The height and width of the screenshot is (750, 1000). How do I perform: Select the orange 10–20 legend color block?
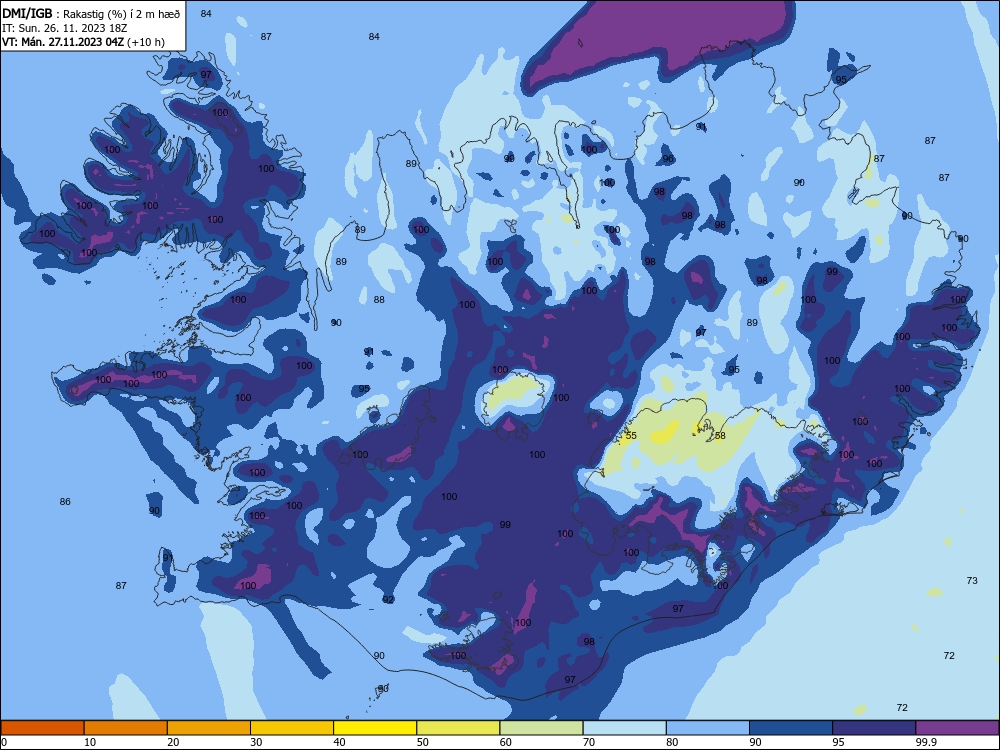126,728
